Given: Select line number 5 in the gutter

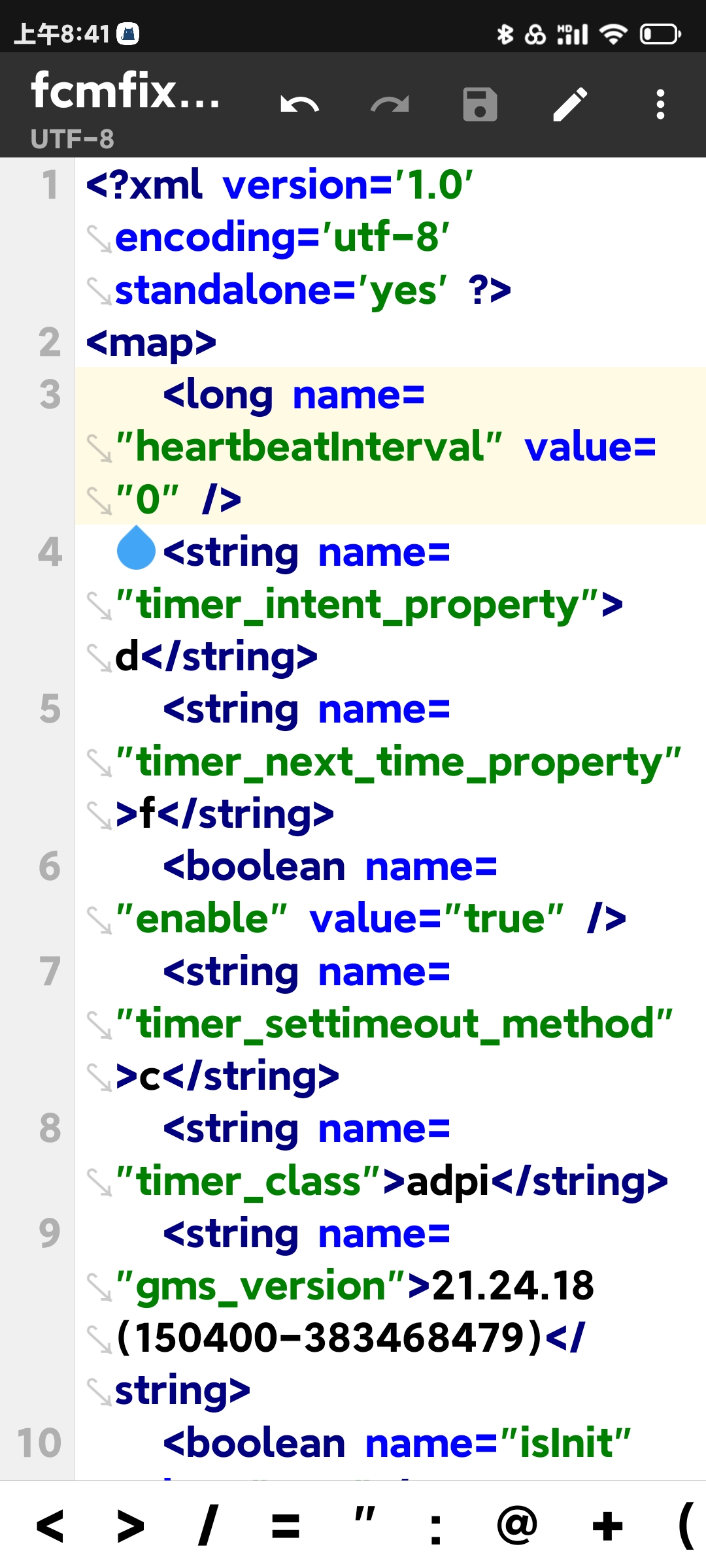Looking at the screenshot, I should click(x=51, y=709).
